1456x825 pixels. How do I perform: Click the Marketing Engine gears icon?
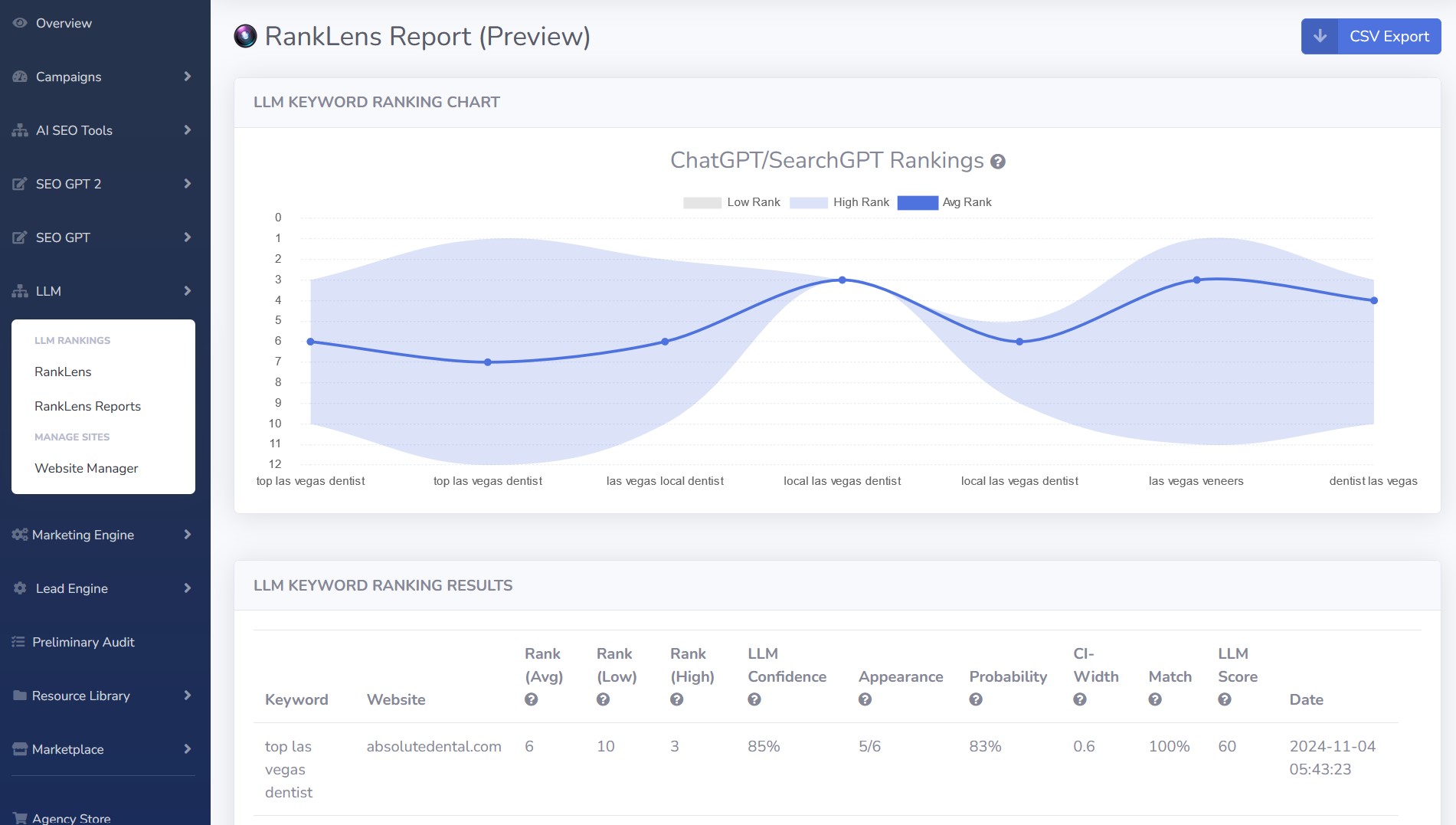coord(20,535)
